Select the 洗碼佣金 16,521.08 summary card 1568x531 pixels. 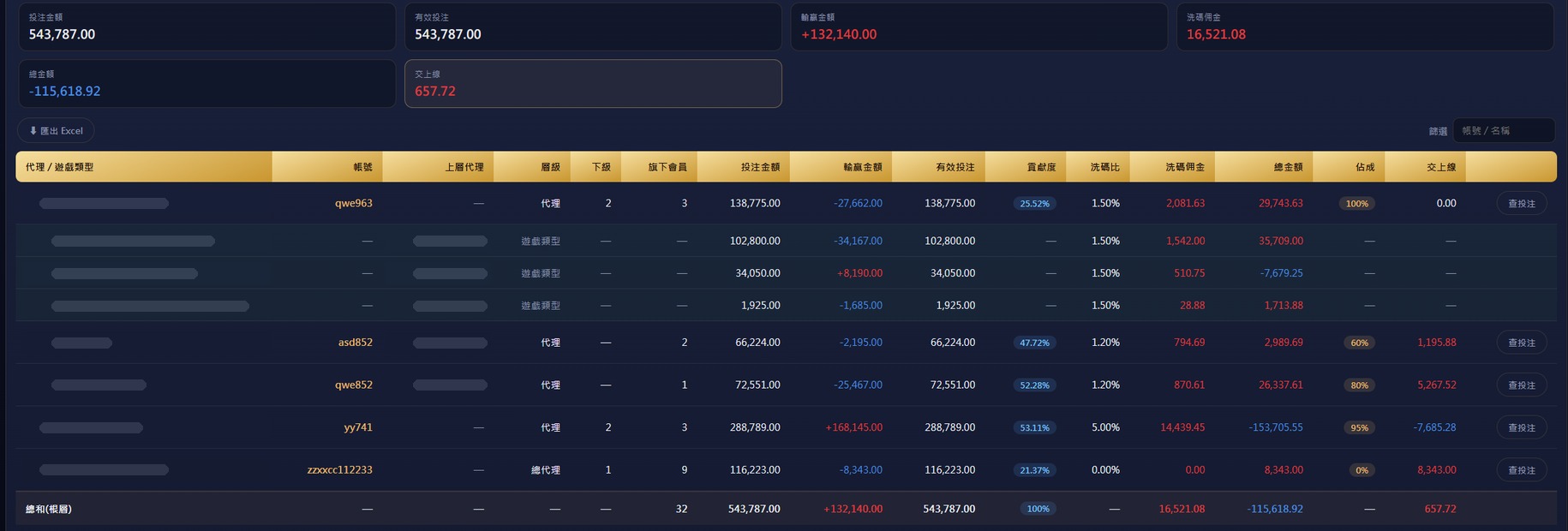tap(1365, 27)
